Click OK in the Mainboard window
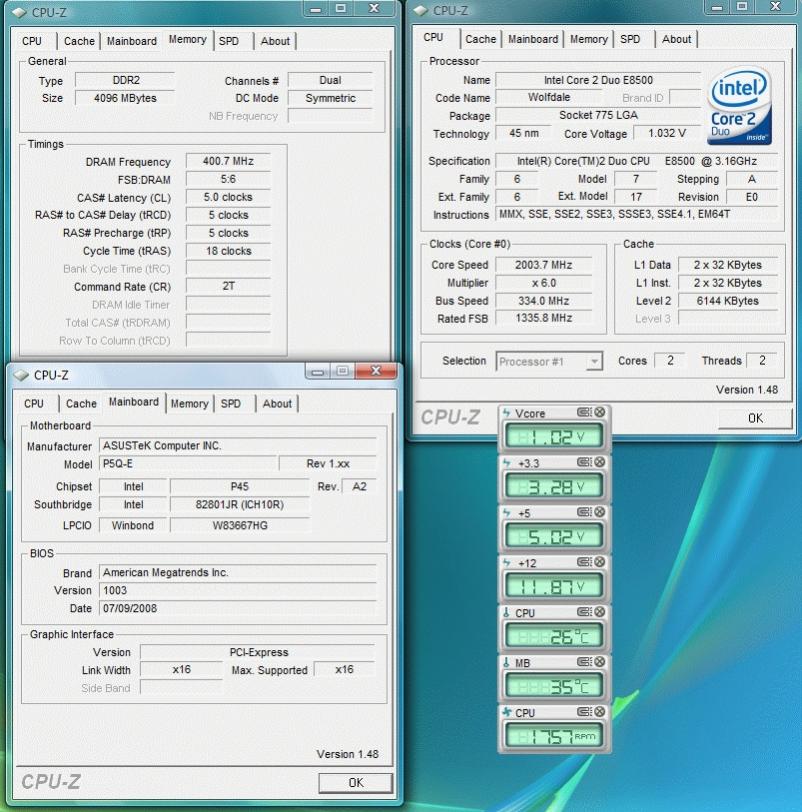Screen dimensions: 802x812 coord(356,782)
